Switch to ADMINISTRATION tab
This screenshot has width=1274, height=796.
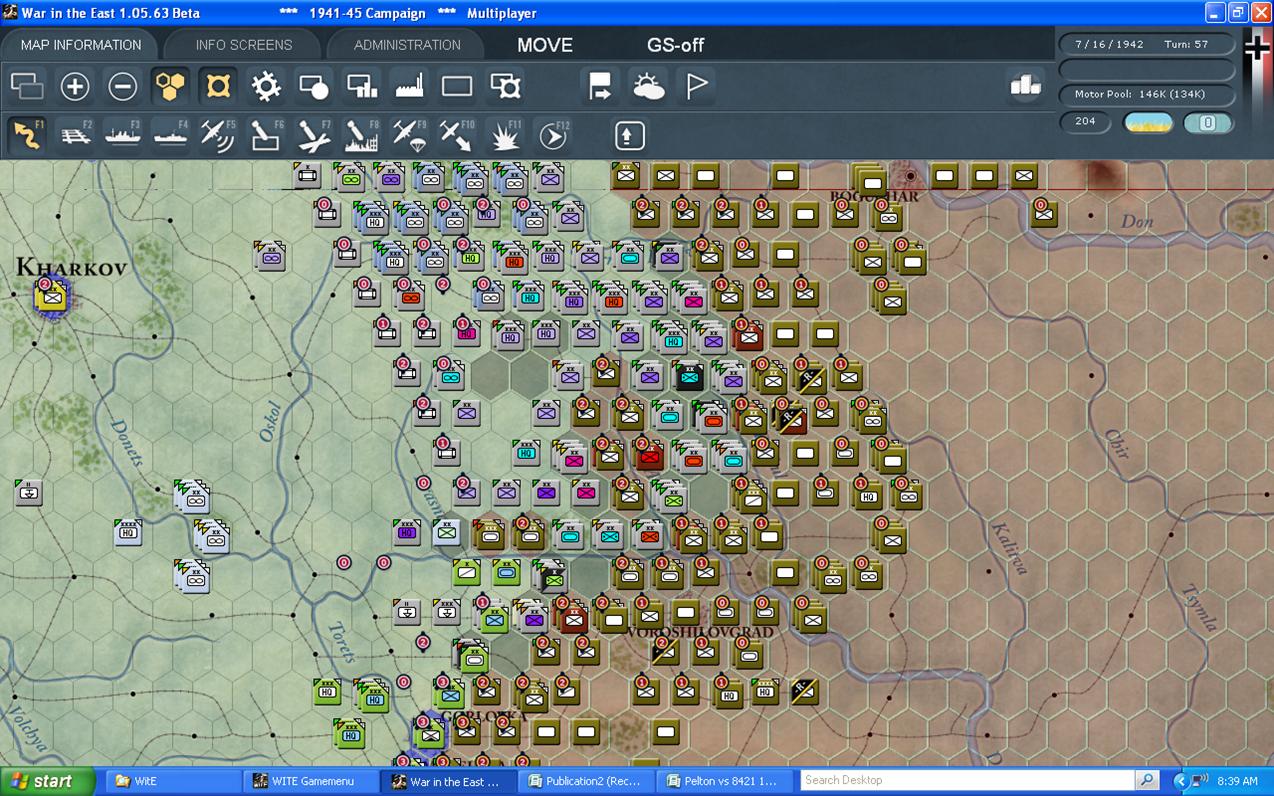pyautogui.click(x=407, y=45)
